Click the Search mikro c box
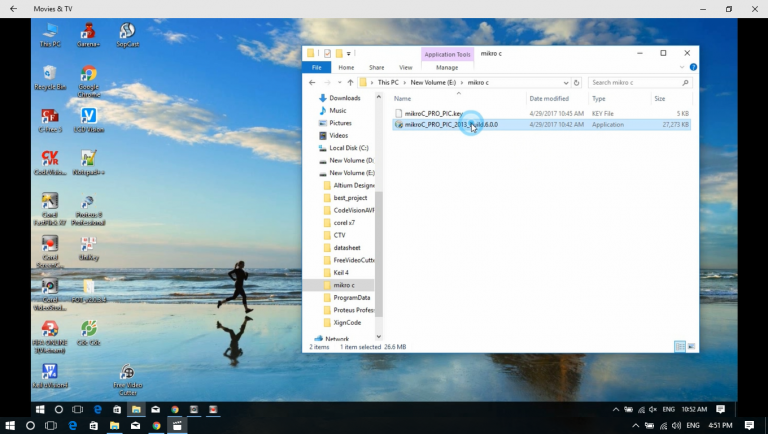The width and height of the screenshot is (768, 434). [635, 82]
